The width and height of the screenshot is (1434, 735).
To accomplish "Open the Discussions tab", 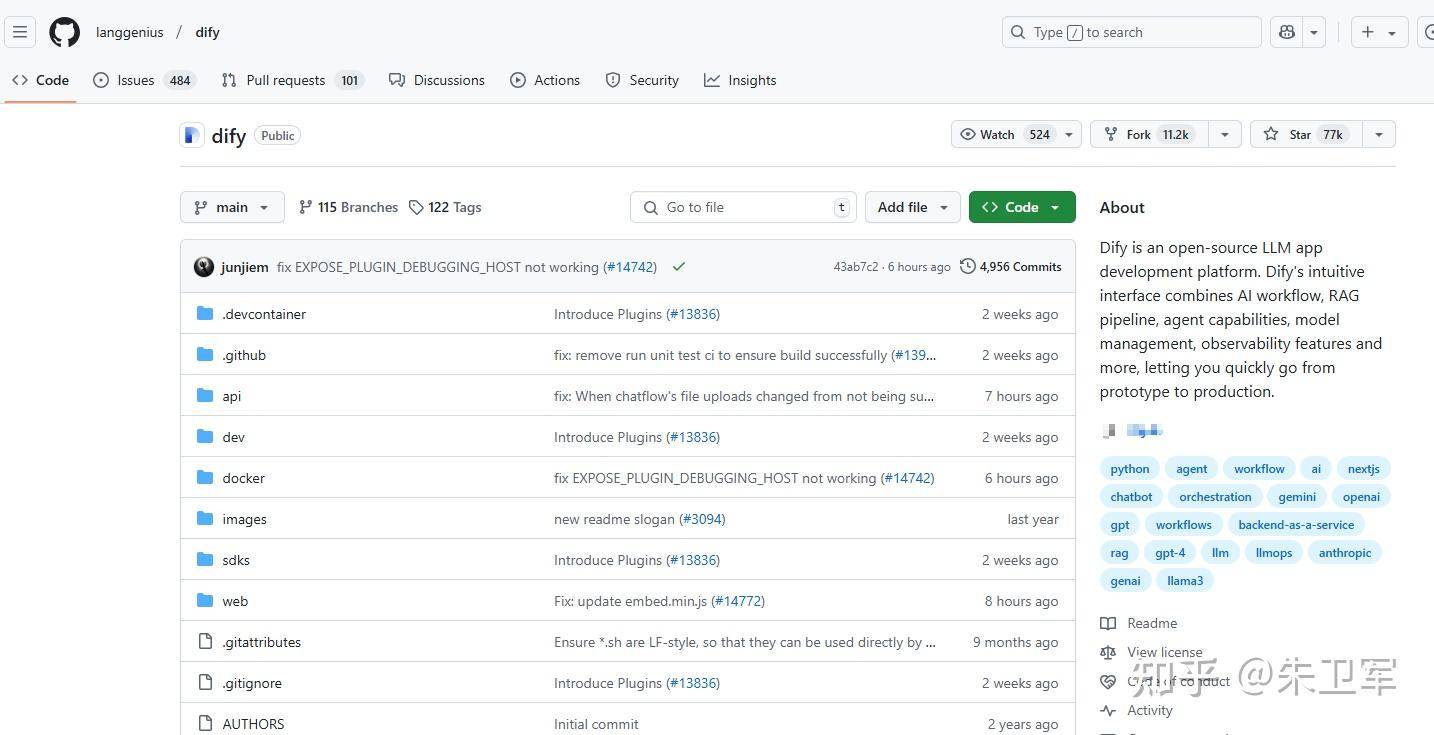I will (437, 80).
